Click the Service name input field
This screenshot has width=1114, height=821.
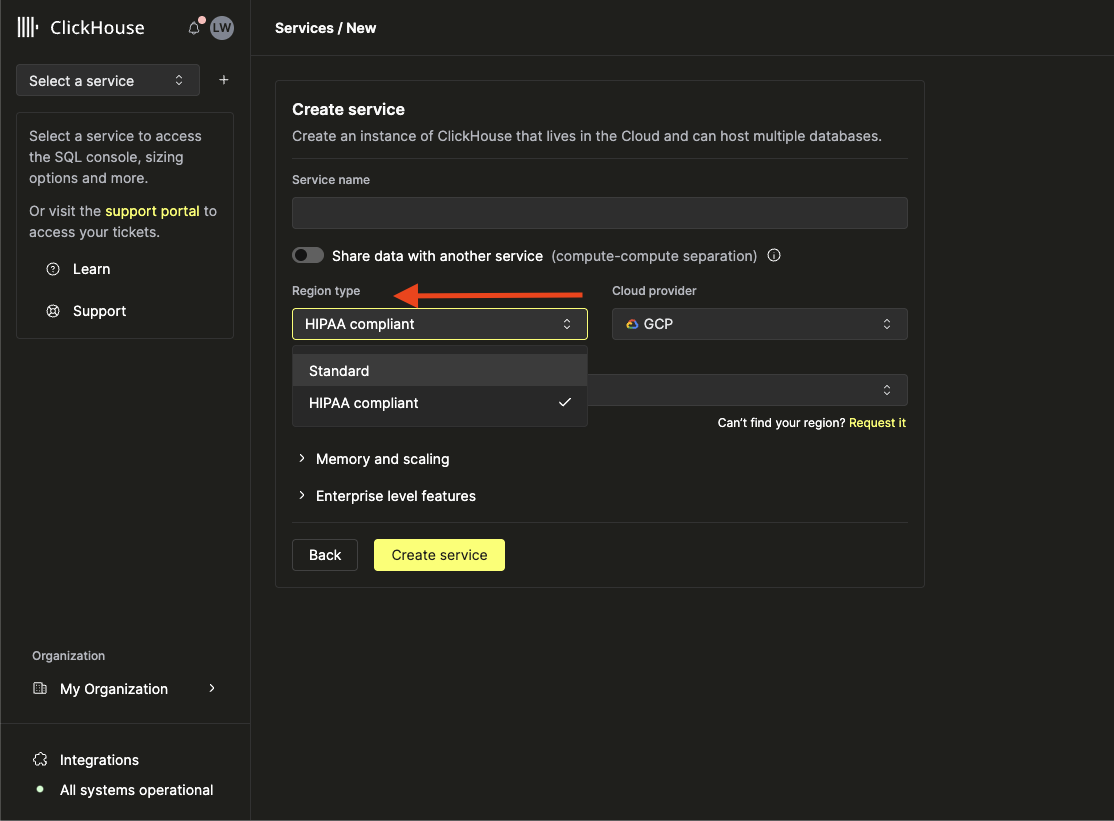pos(599,213)
